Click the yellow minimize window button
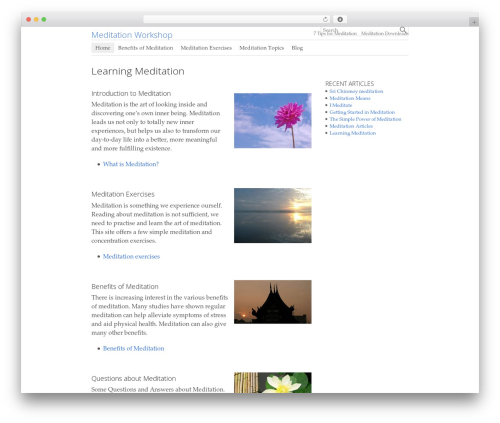The width and height of the screenshot is (500, 423). click(x=36, y=19)
